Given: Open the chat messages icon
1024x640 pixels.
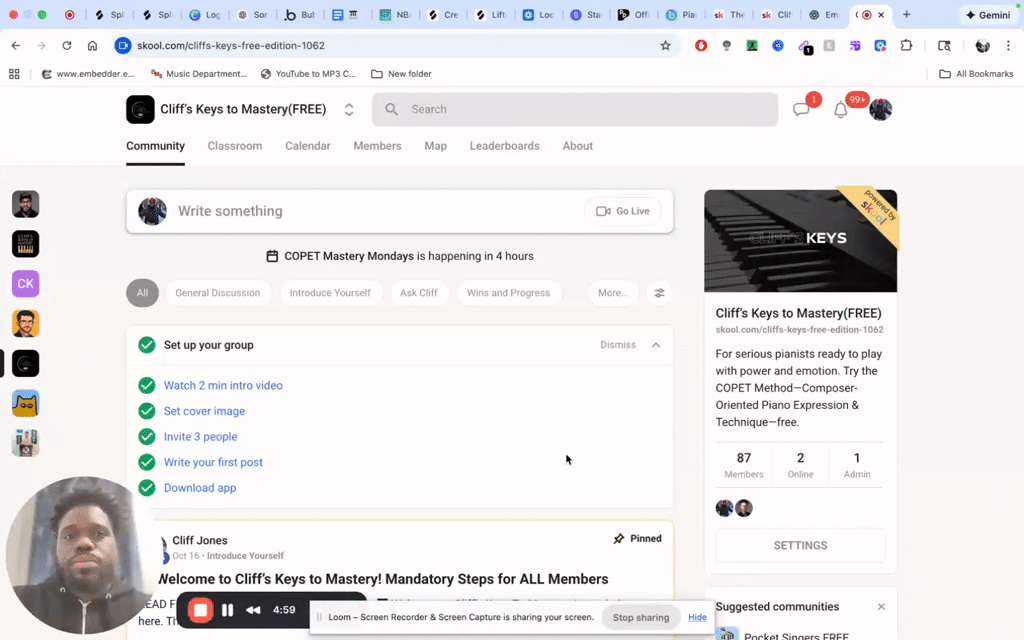Looking at the screenshot, I should [x=801, y=109].
